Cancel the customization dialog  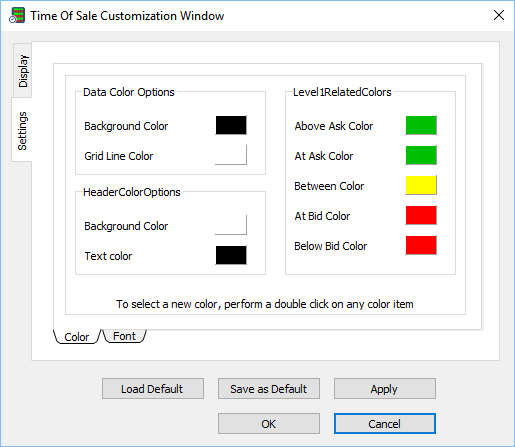[x=385, y=424]
